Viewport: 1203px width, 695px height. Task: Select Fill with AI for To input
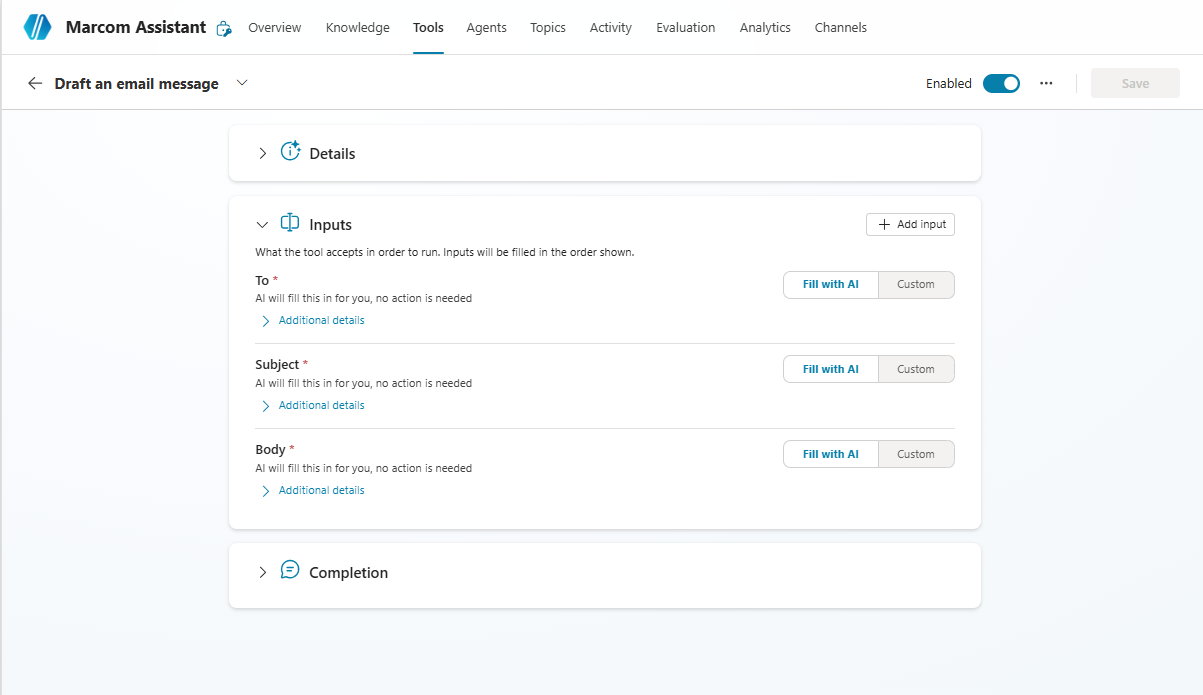(x=830, y=284)
